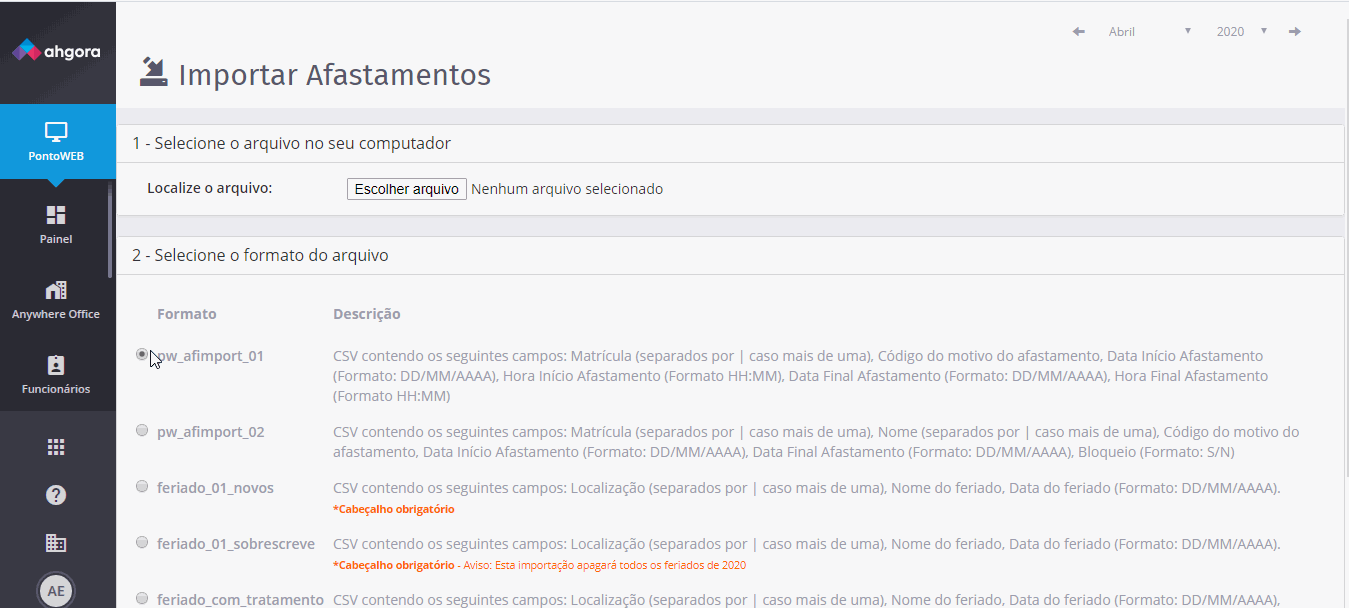Open the help question mark icon
1349x608 pixels.
(56, 495)
